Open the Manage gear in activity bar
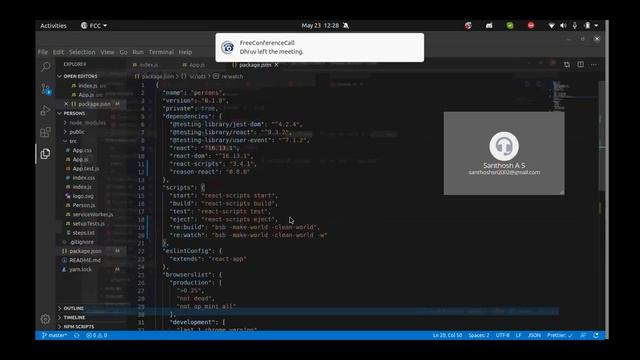Screen dimensions: 640x360 [46, 319]
